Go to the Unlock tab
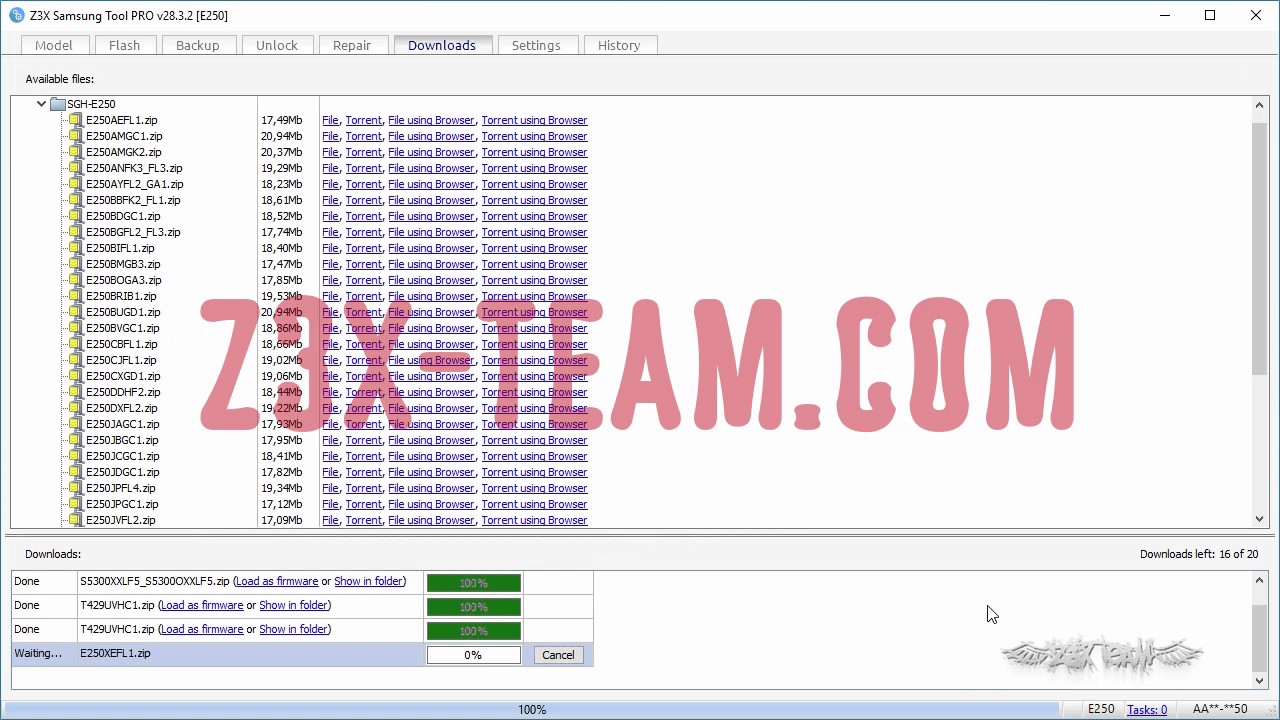The width and height of the screenshot is (1280, 720). [x=277, y=45]
